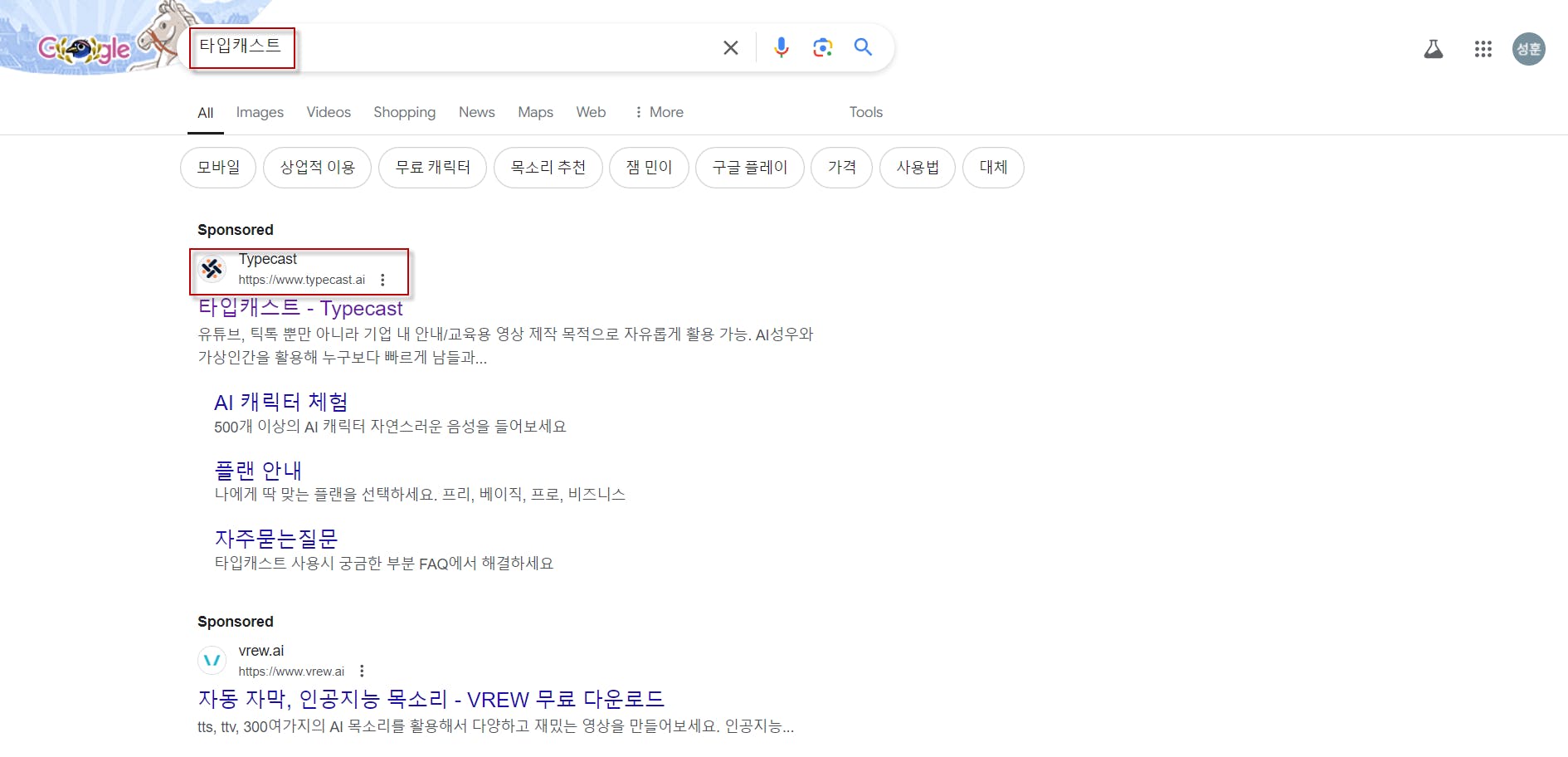Click the magnifier search button

(x=864, y=47)
